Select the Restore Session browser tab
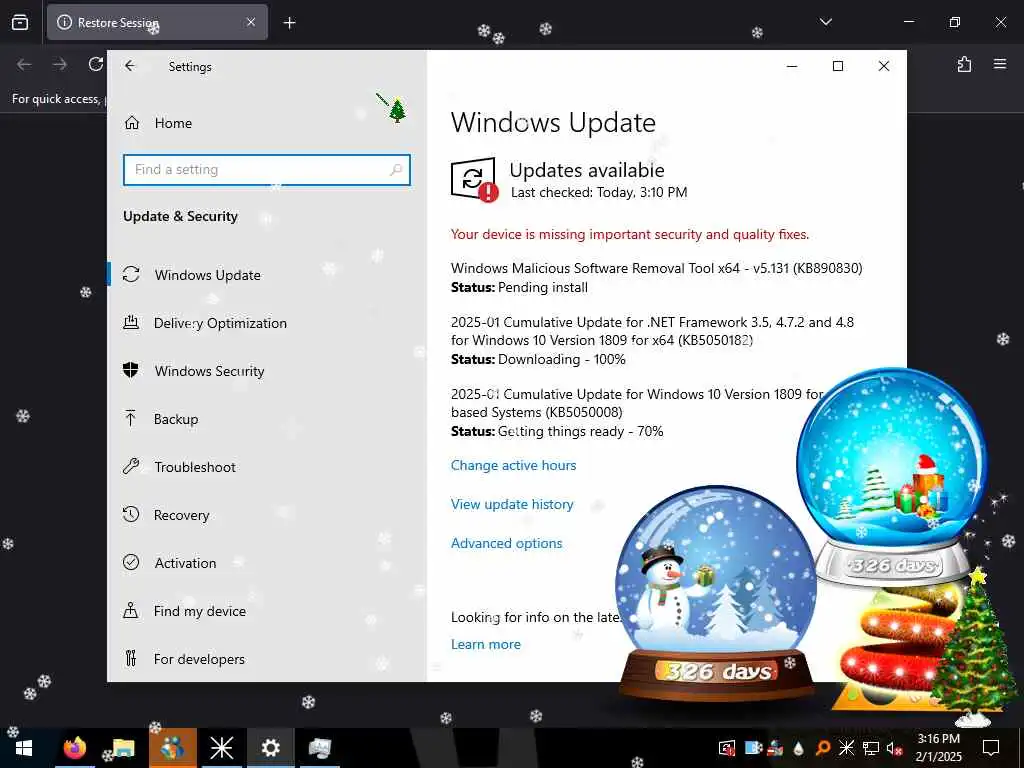 [x=157, y=22]
